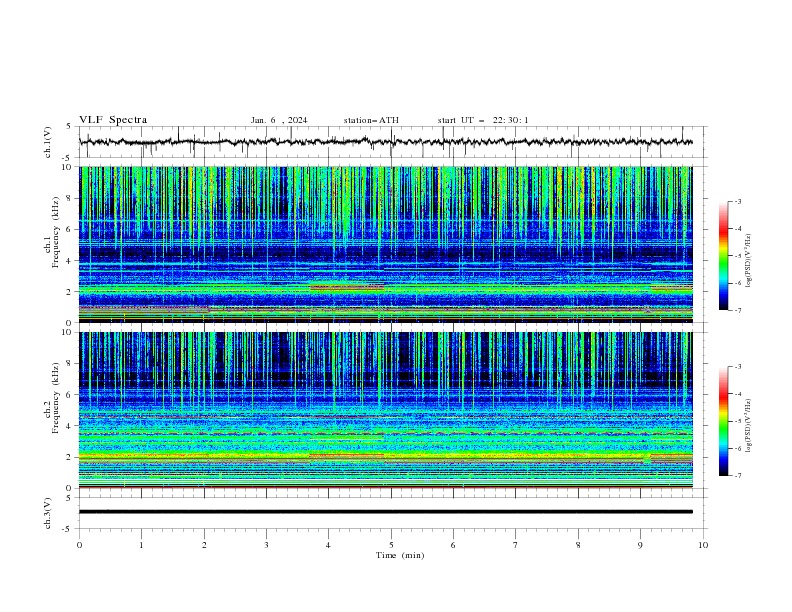Click tick label "8" on the Time (min) axis

(x=578, y=545)
